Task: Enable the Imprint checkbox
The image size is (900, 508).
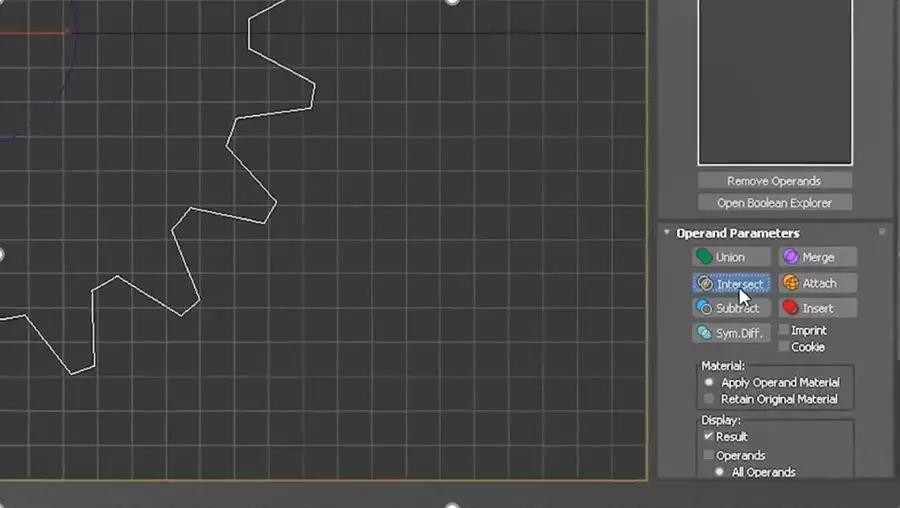Action: click(784, 330)
